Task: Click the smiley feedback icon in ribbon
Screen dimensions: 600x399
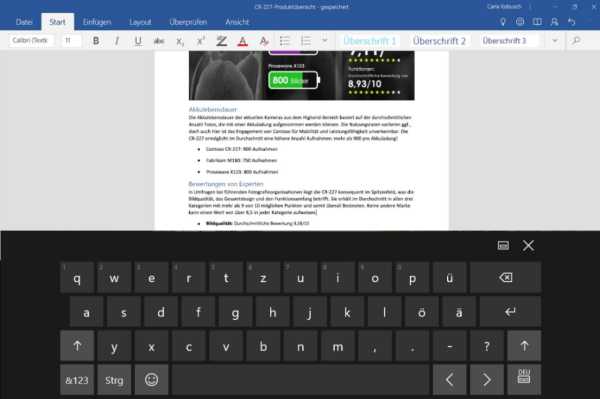Action: tap(520, 22)
